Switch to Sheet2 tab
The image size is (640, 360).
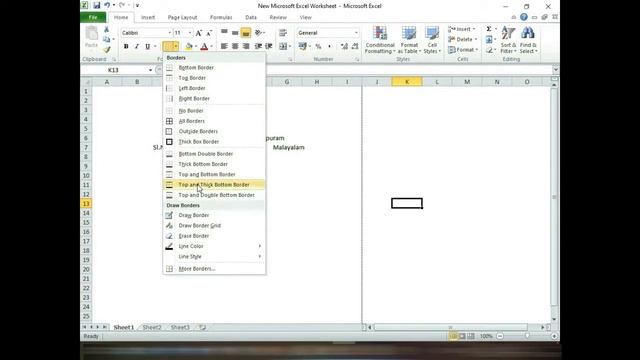pyautogui.click(x=152, y=327)
